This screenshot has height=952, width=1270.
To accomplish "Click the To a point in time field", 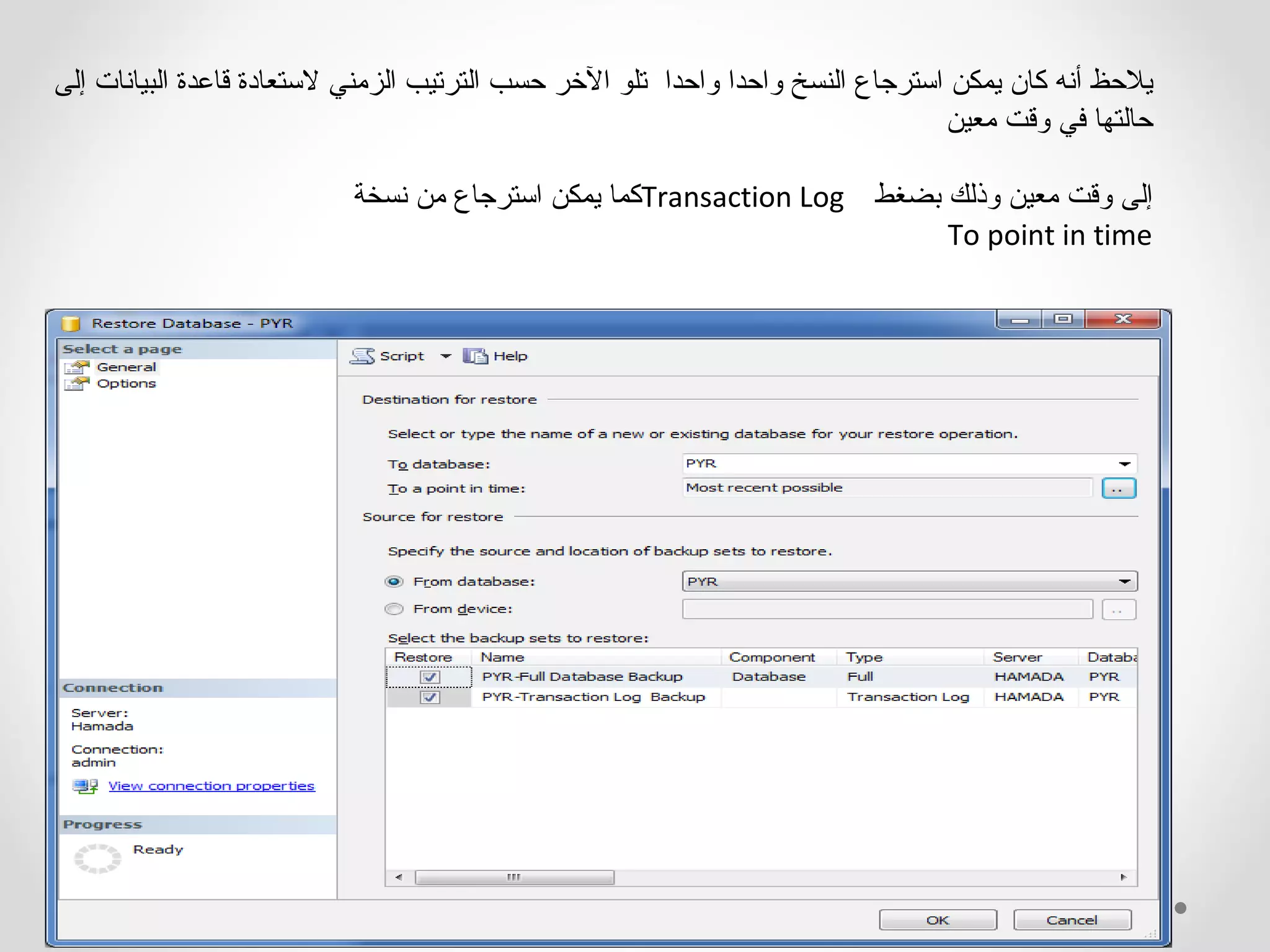I will [887, 488].
